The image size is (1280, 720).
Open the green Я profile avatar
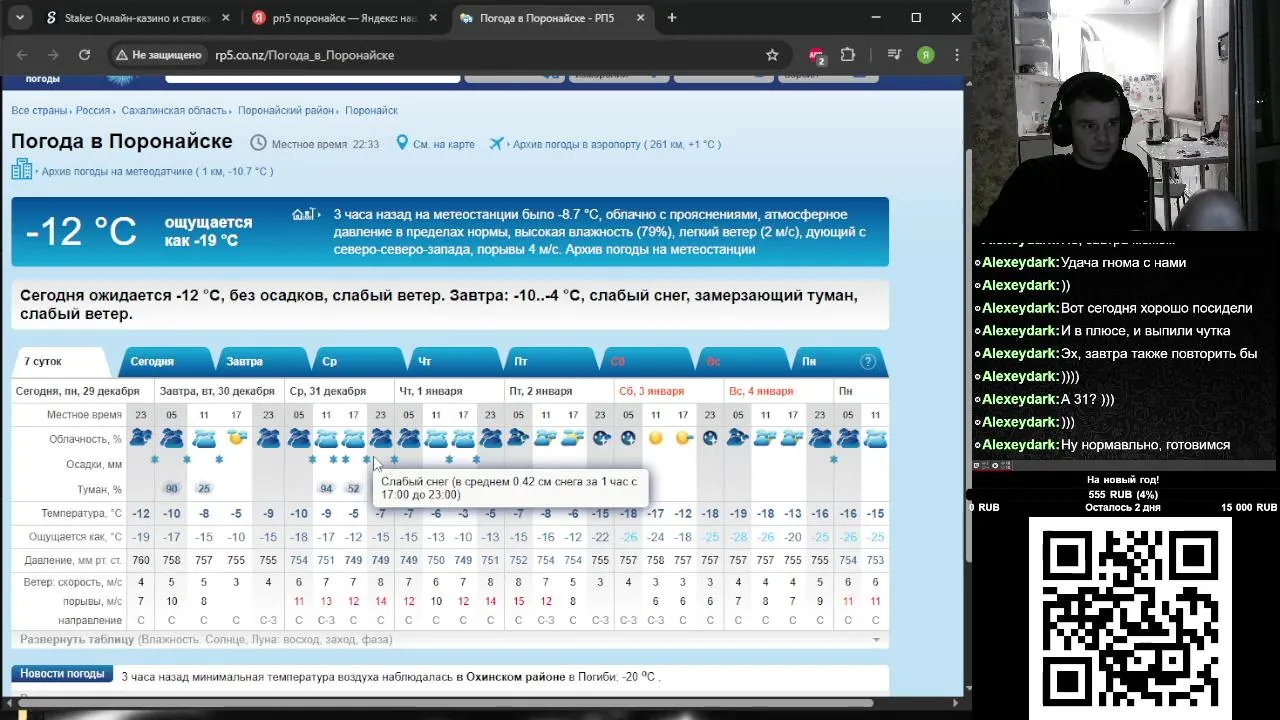[x=926, y=55]
